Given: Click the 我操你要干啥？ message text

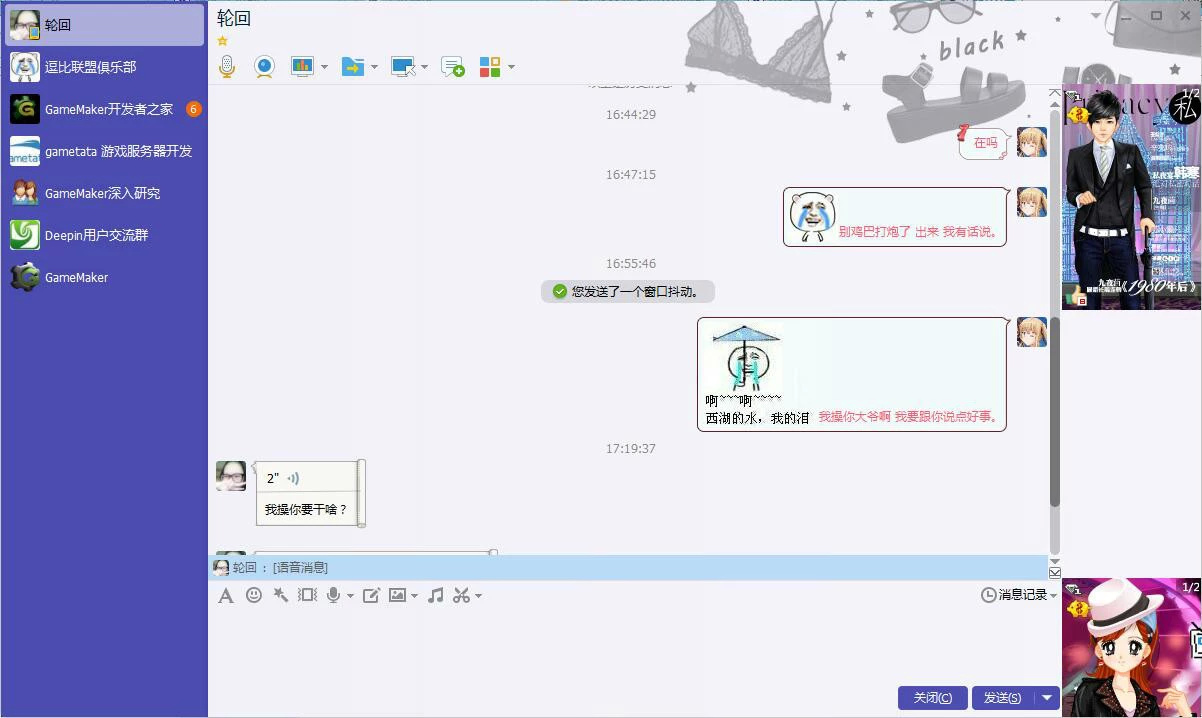Looking at the screenshot, I should [x=306, y=510].
